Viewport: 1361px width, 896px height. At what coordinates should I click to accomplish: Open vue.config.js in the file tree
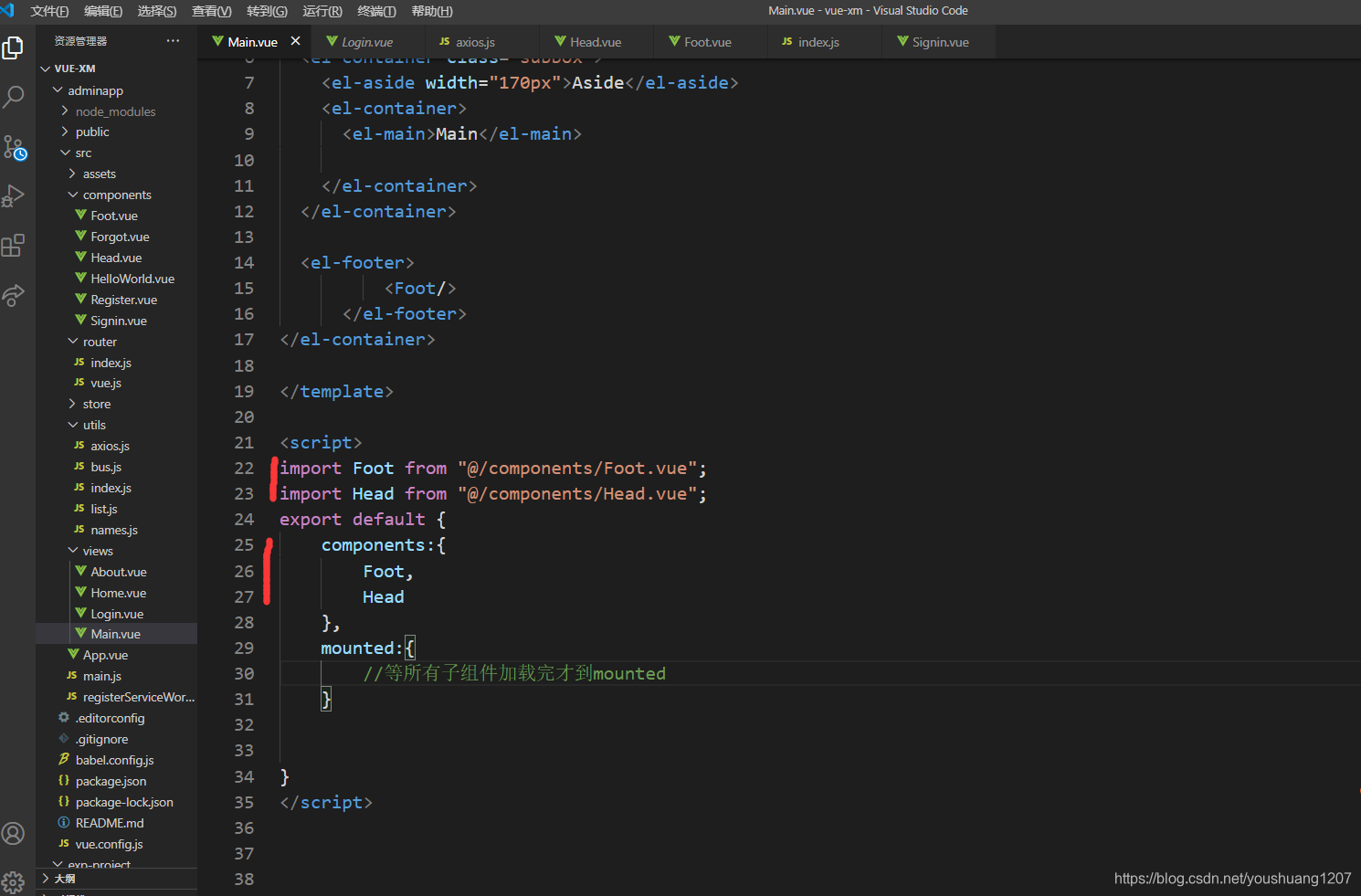(116, 844)
